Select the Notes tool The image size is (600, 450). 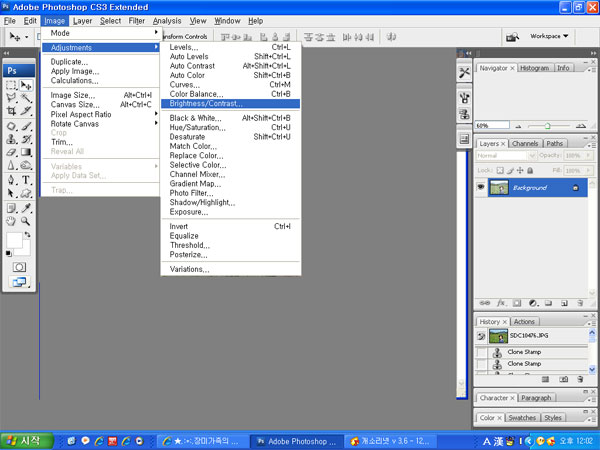tap(11, 208)
